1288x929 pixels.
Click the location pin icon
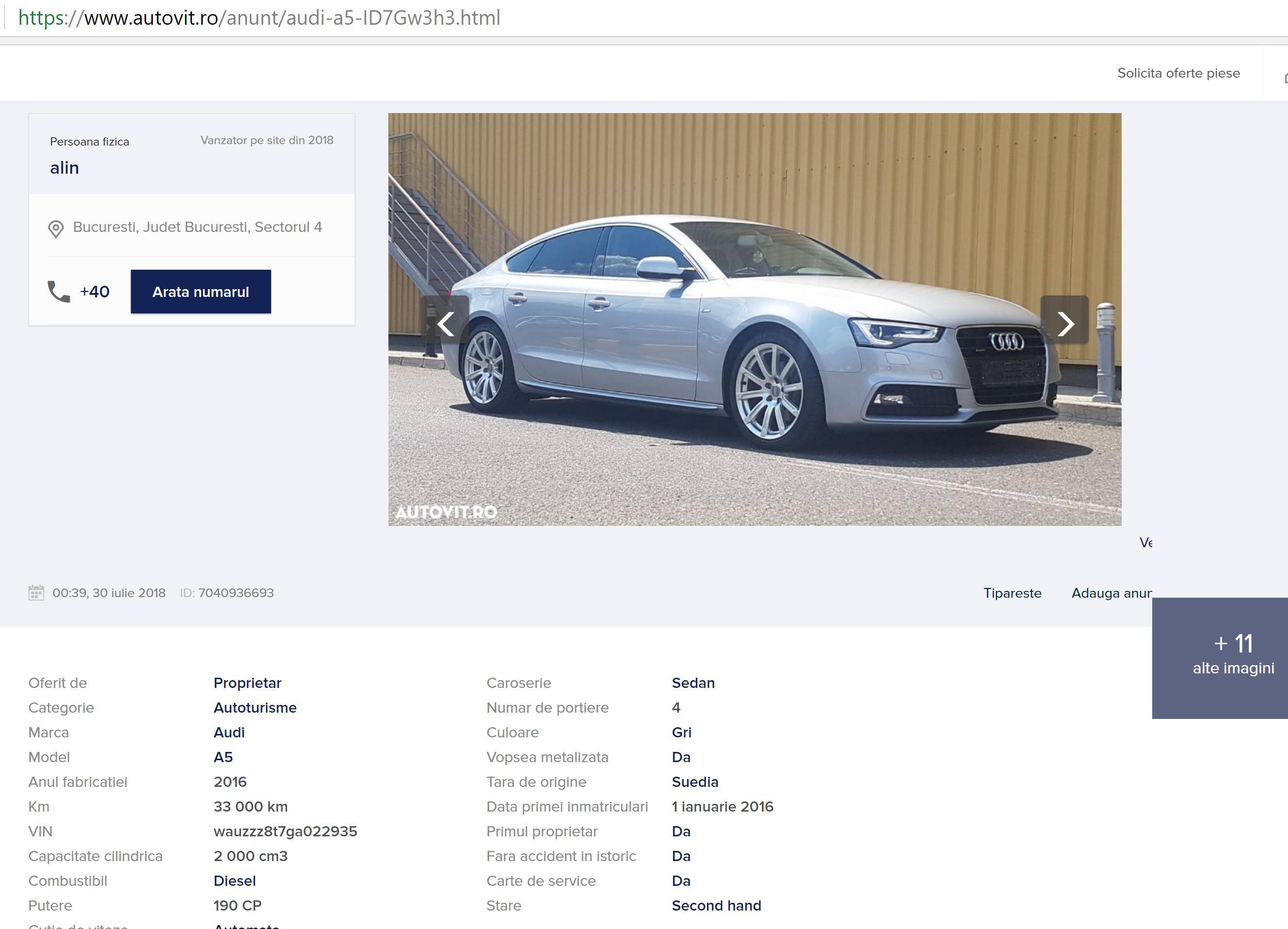pos(56,229)
